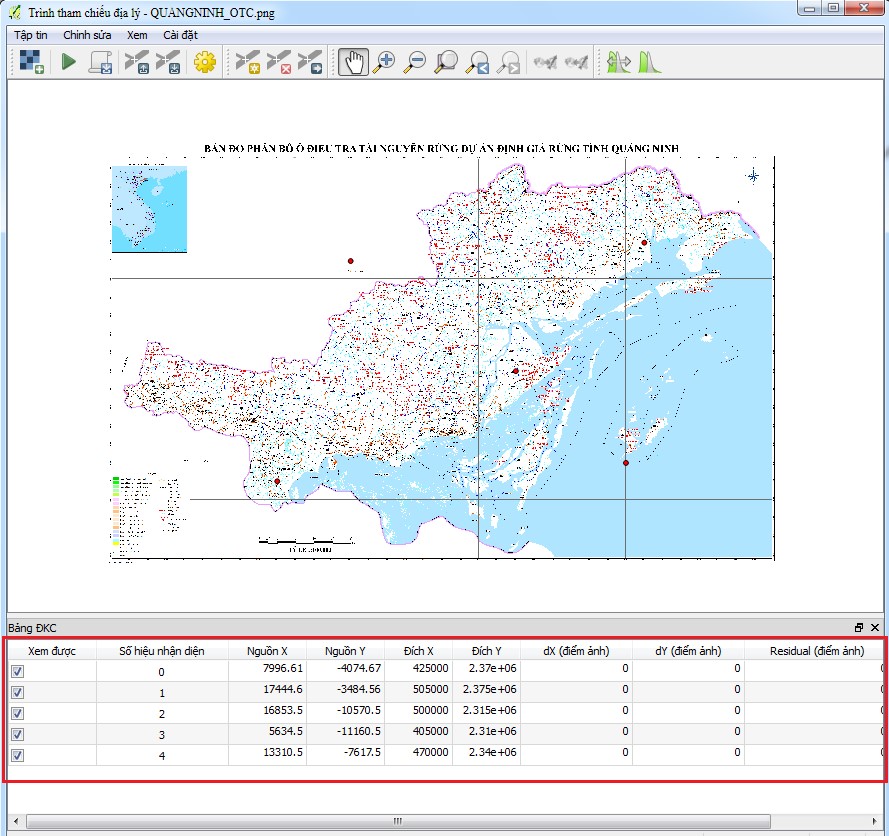Select the Zoom Out magnifier tool
889x836 pixels.
415,62
